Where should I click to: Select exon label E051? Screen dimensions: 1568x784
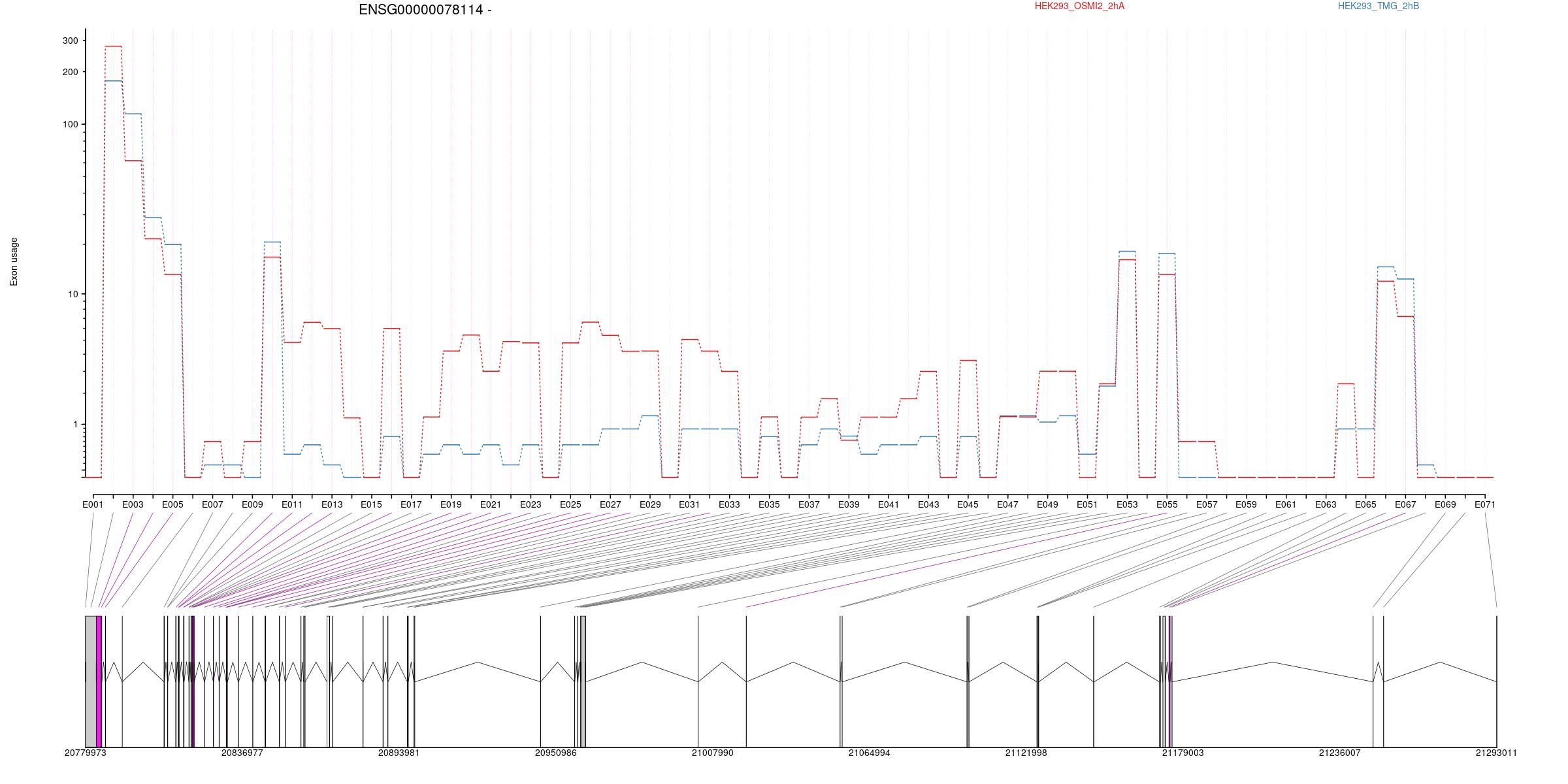tap(1087, 504)
